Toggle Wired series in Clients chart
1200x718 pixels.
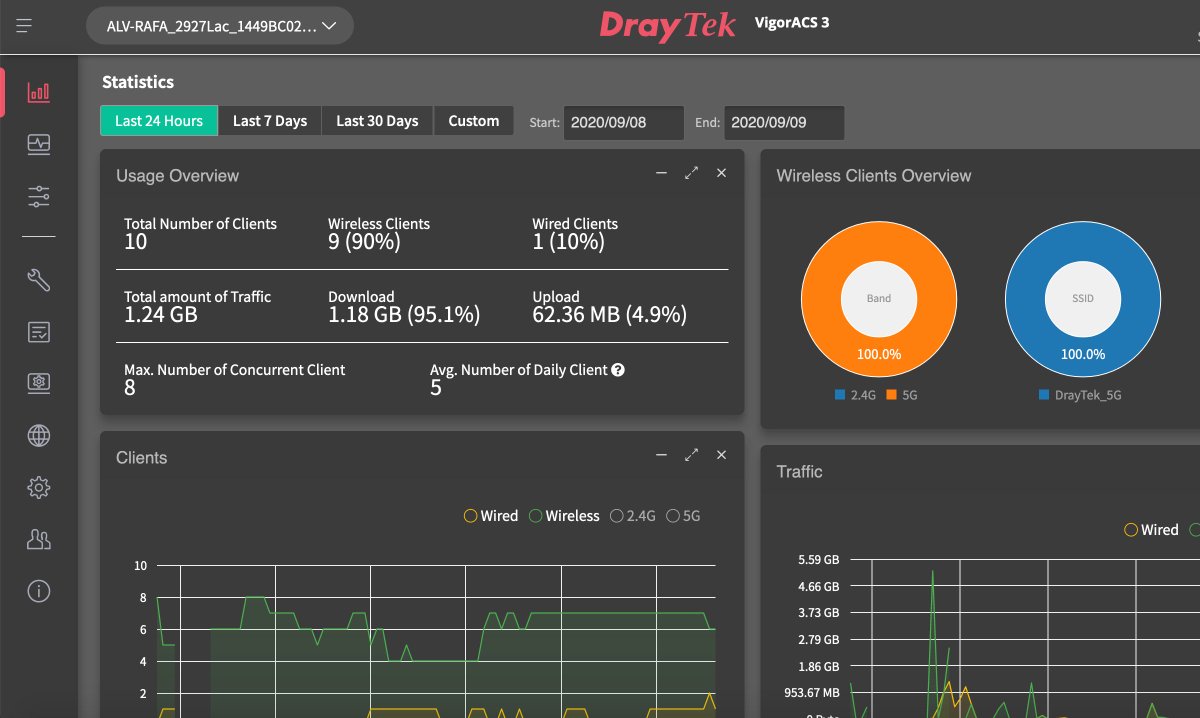click(491, 516)
